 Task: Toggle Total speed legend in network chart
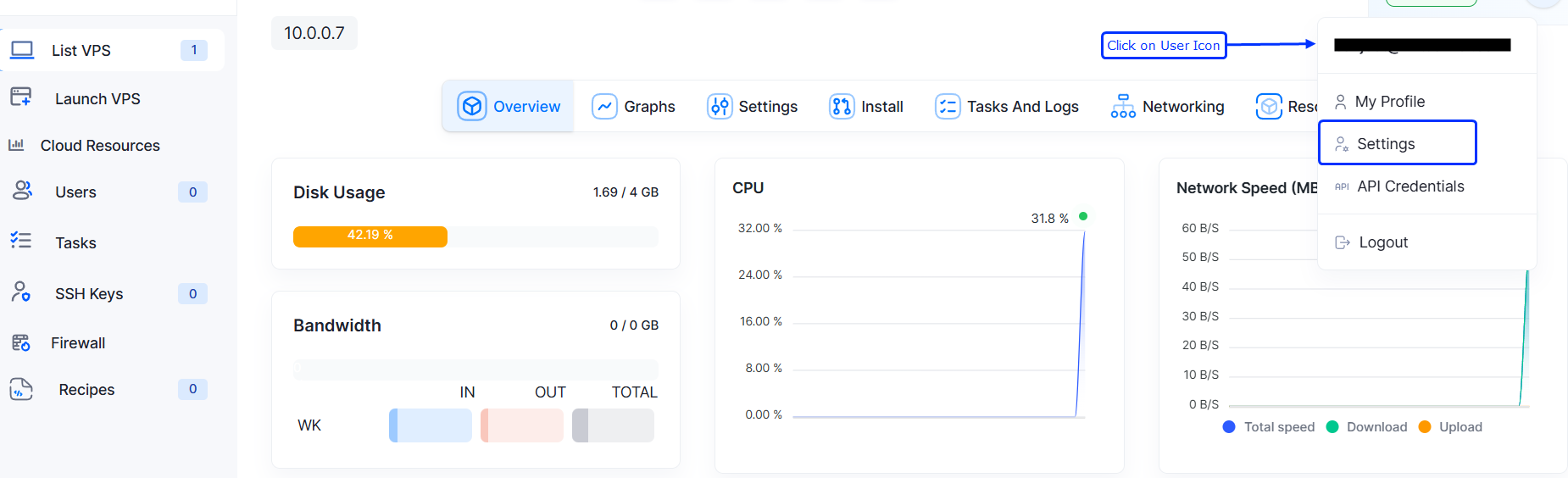click(x=1269, y=427)
